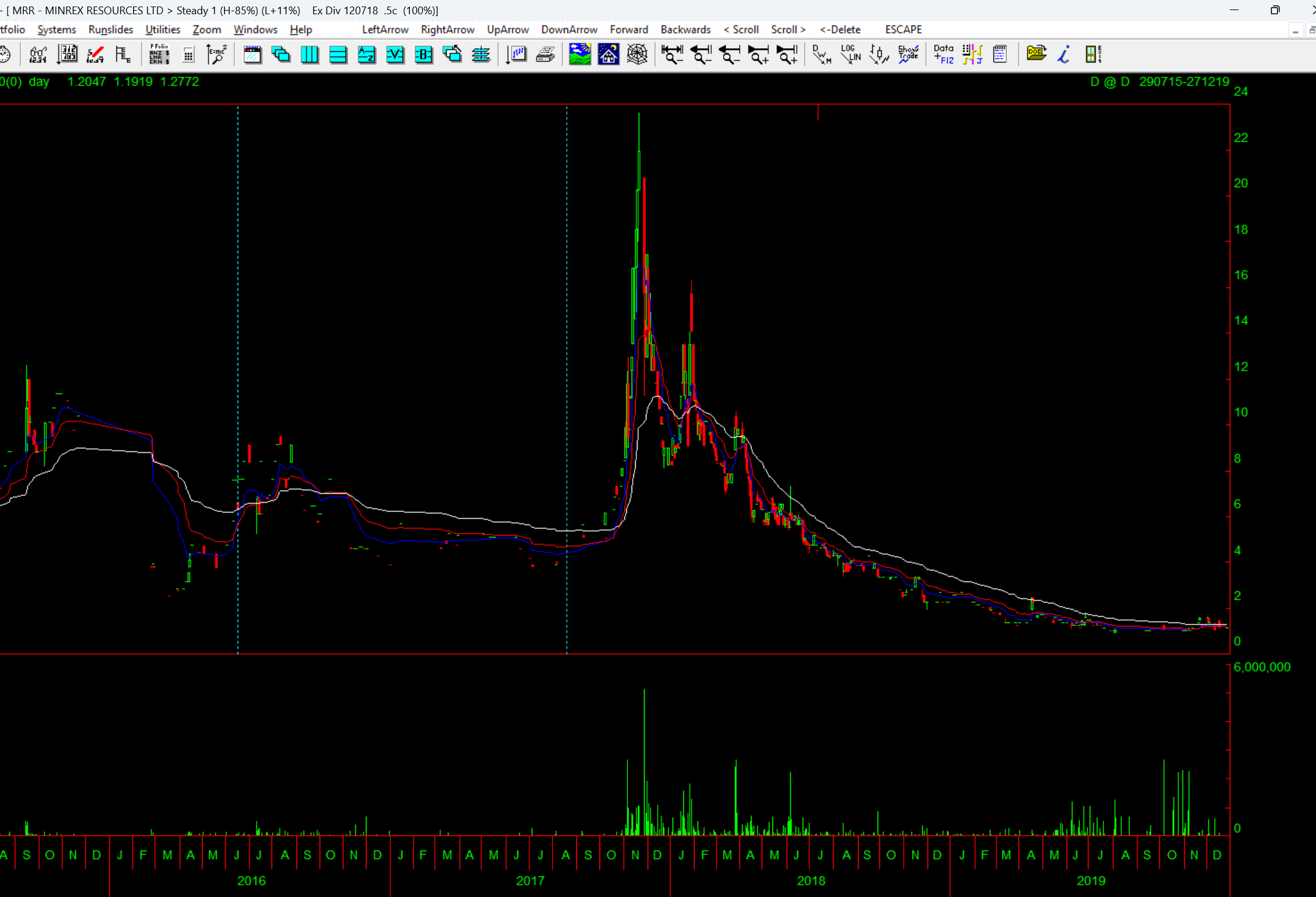Click the 2016 year label
The width and height of the screenshot is (1316, 897).
[x=251, y=881]
